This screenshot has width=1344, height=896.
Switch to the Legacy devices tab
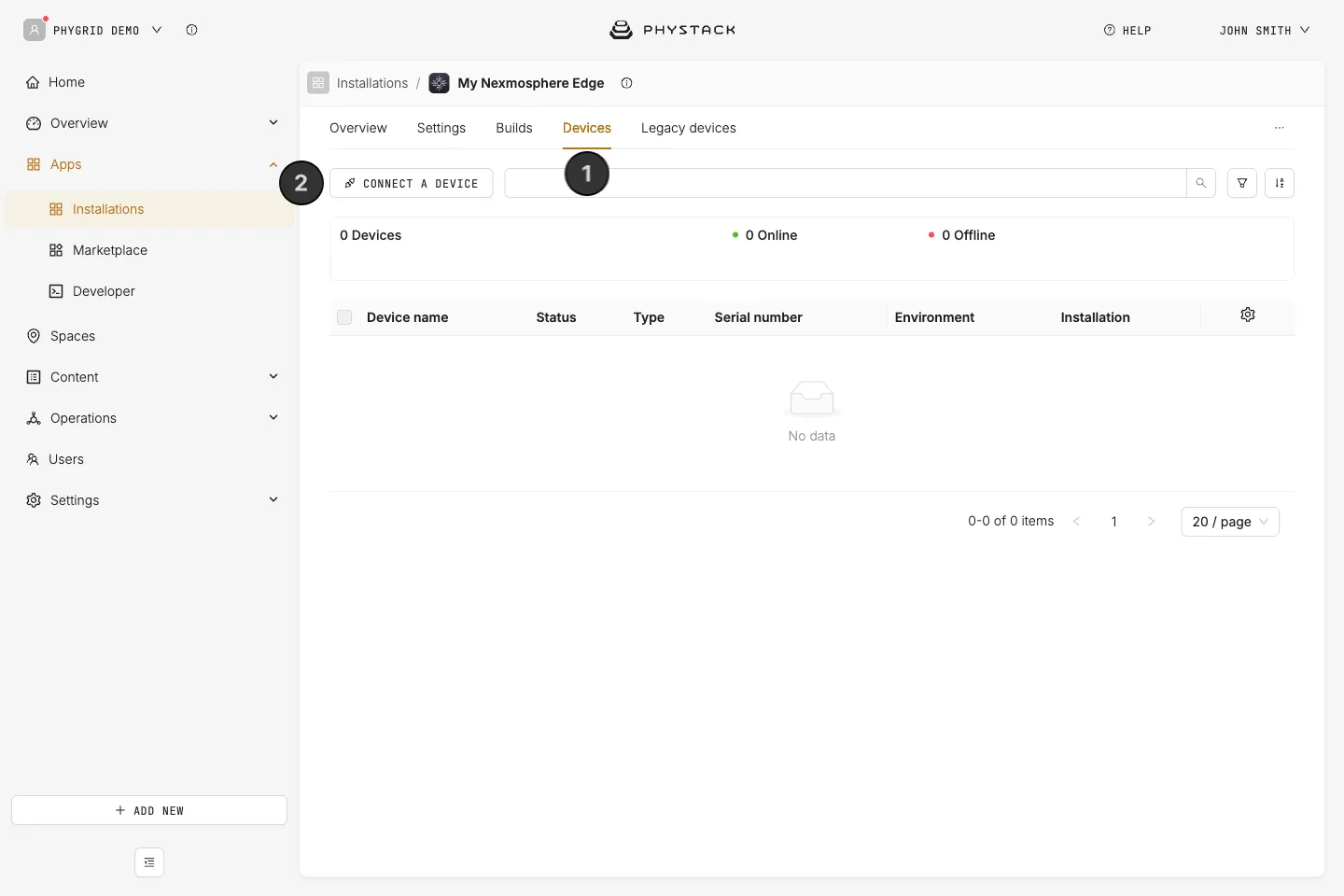(689, 128)
